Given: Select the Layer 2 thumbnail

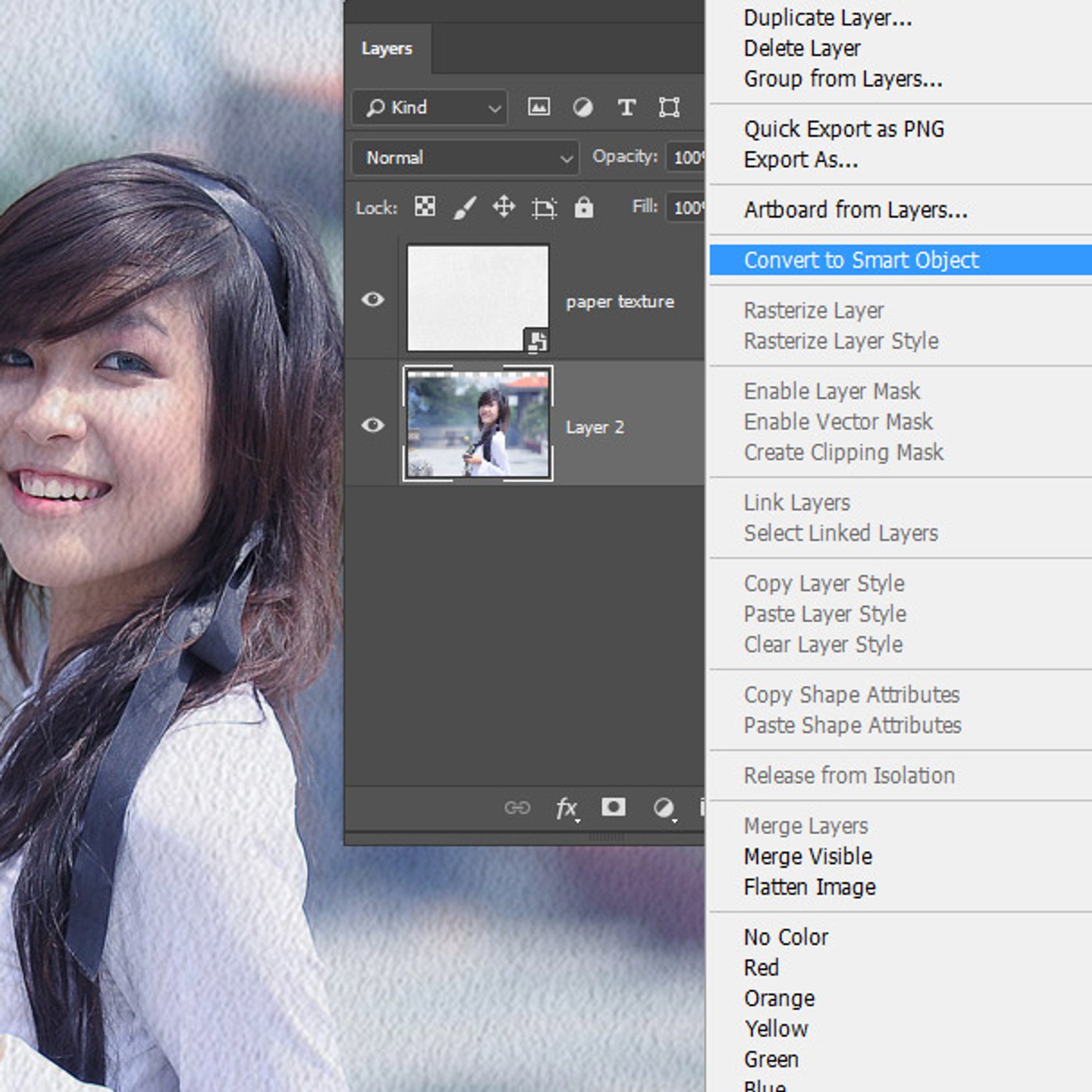Looking at the screenshot, I should [478, 424].
